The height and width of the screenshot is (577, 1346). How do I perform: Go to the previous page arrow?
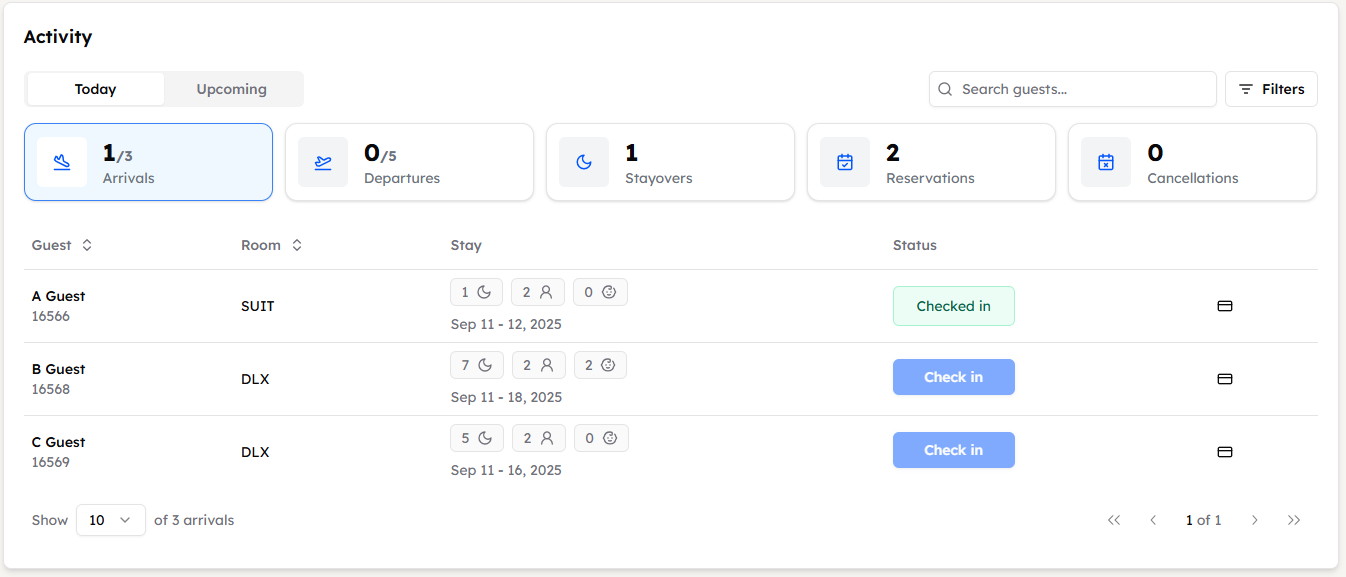1153,520
